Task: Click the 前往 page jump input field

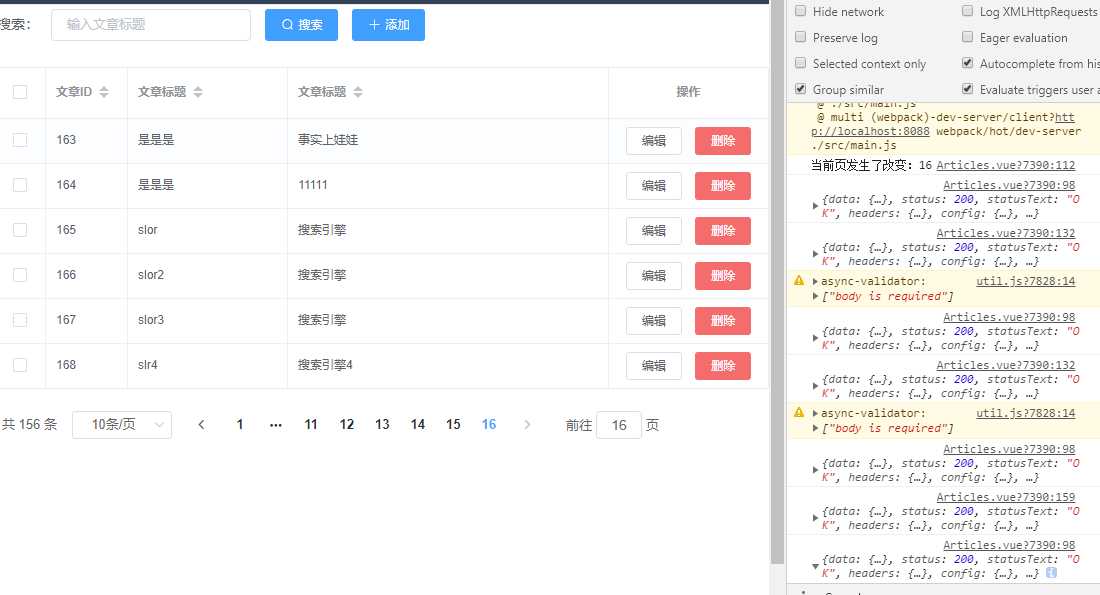Action: coord(618,424)
